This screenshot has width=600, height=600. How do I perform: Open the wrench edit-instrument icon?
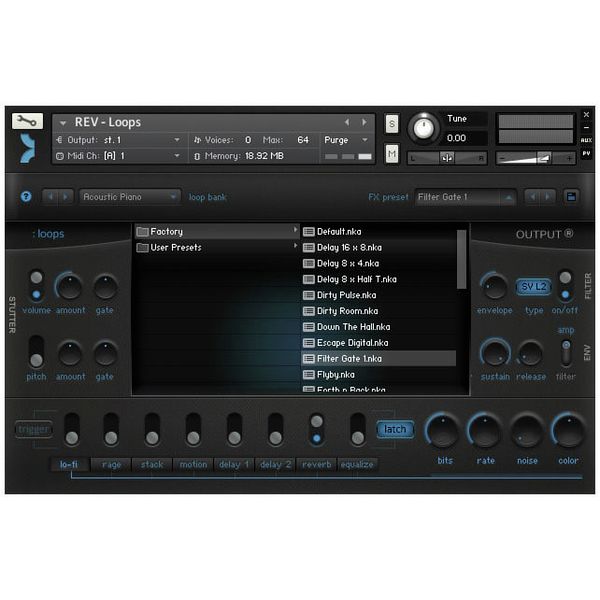pos(27,121)
